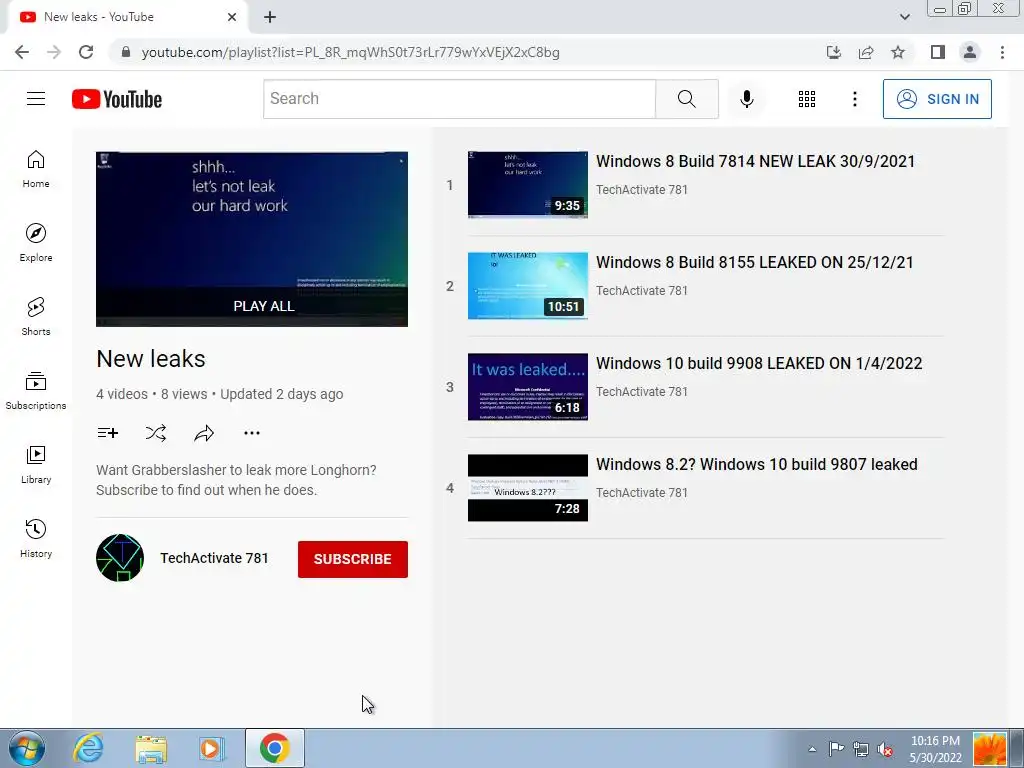Image resolution: width=1024 pixels, height=768 pixels.
Task: Open the YouTube hamburger guide menu
Action: coord(36,99)
